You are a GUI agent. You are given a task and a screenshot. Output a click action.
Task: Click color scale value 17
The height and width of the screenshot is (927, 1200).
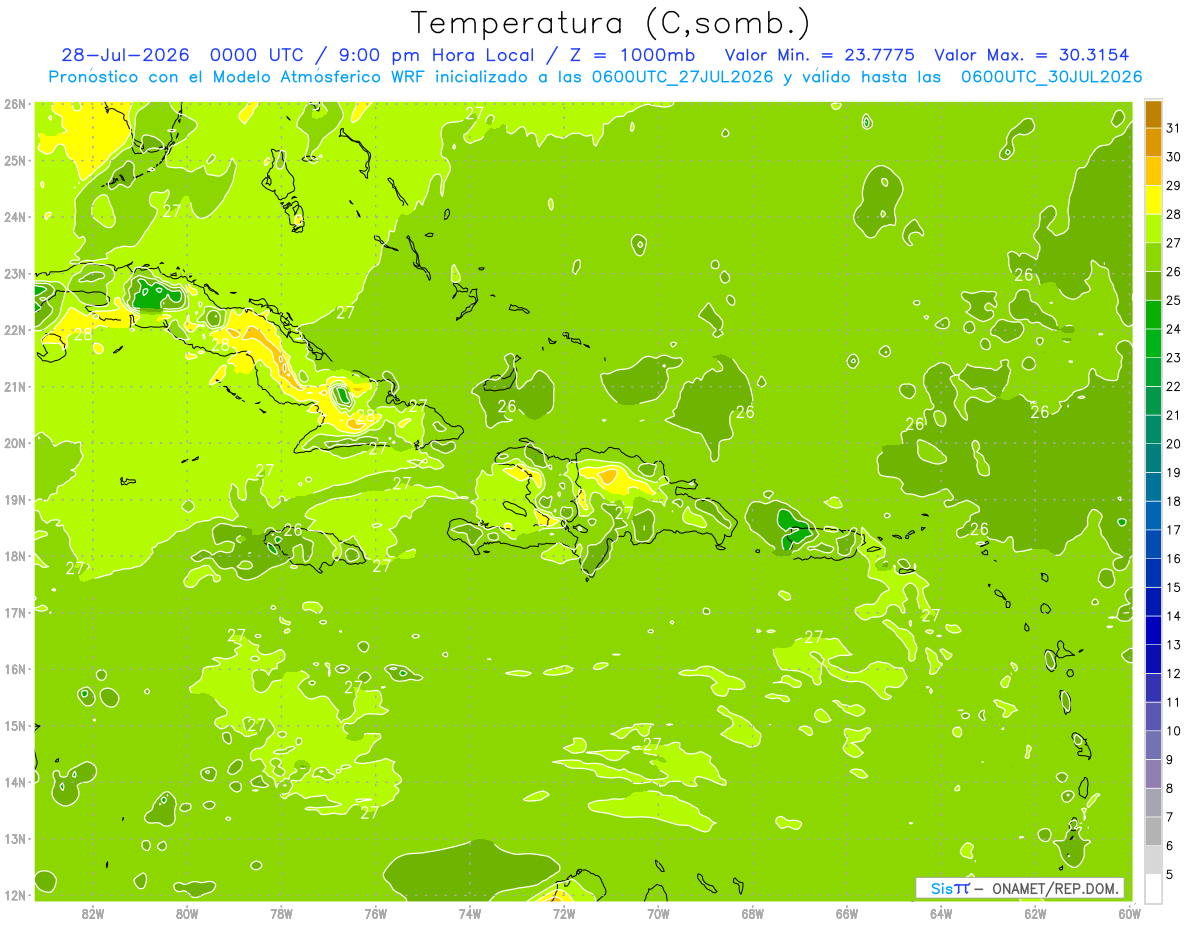(x=1174, y=530)
